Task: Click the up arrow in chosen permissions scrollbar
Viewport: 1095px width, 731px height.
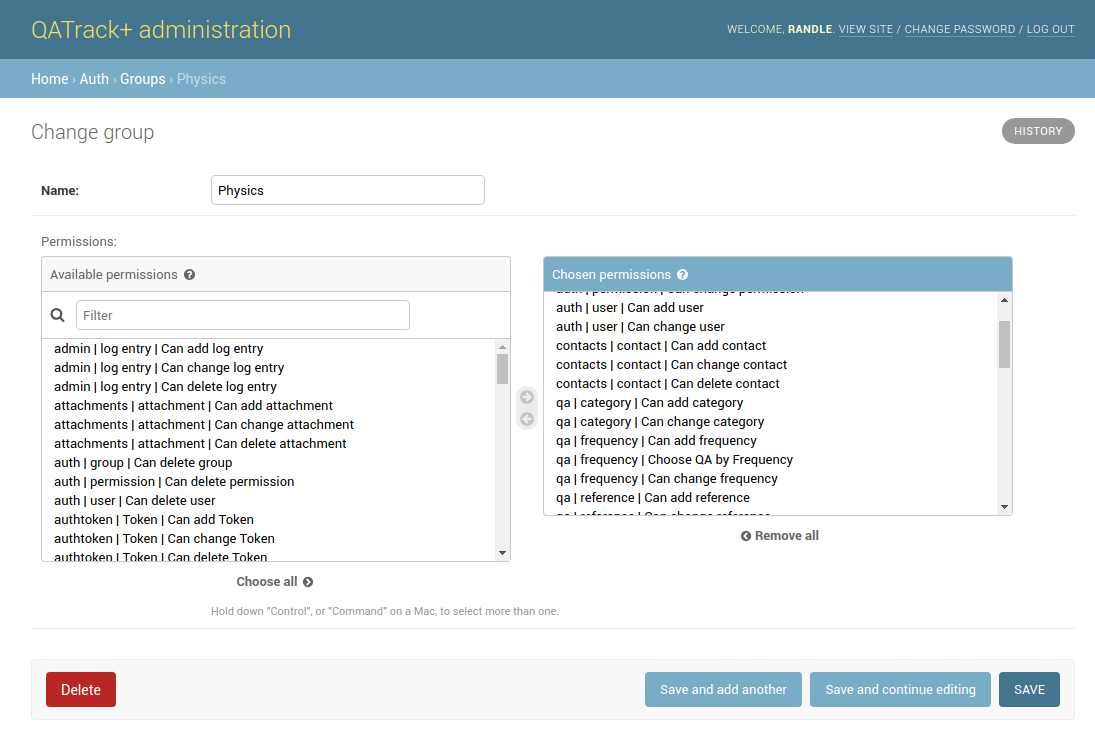Action: (1004, 300)
